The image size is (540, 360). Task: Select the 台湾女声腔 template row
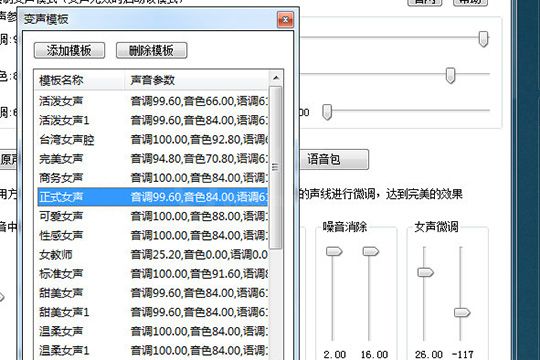pyautogui.click(x=152, y=140)
